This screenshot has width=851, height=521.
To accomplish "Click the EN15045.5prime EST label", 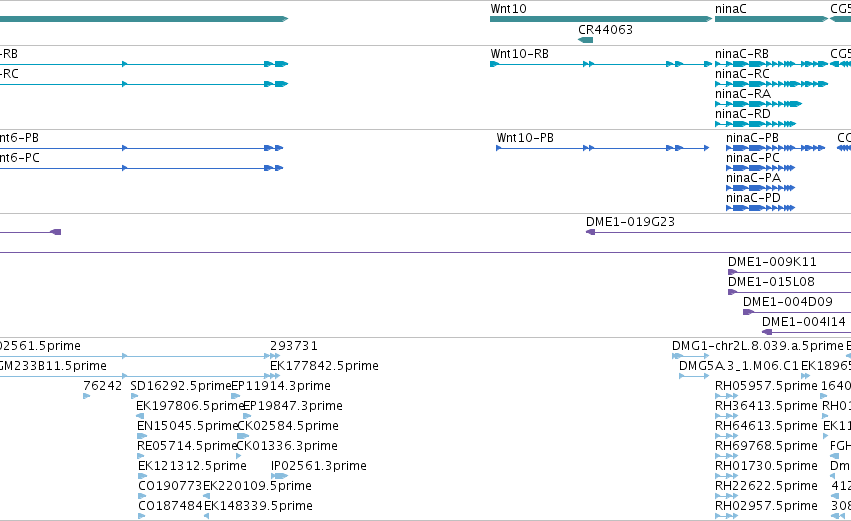I will (188, 427).
